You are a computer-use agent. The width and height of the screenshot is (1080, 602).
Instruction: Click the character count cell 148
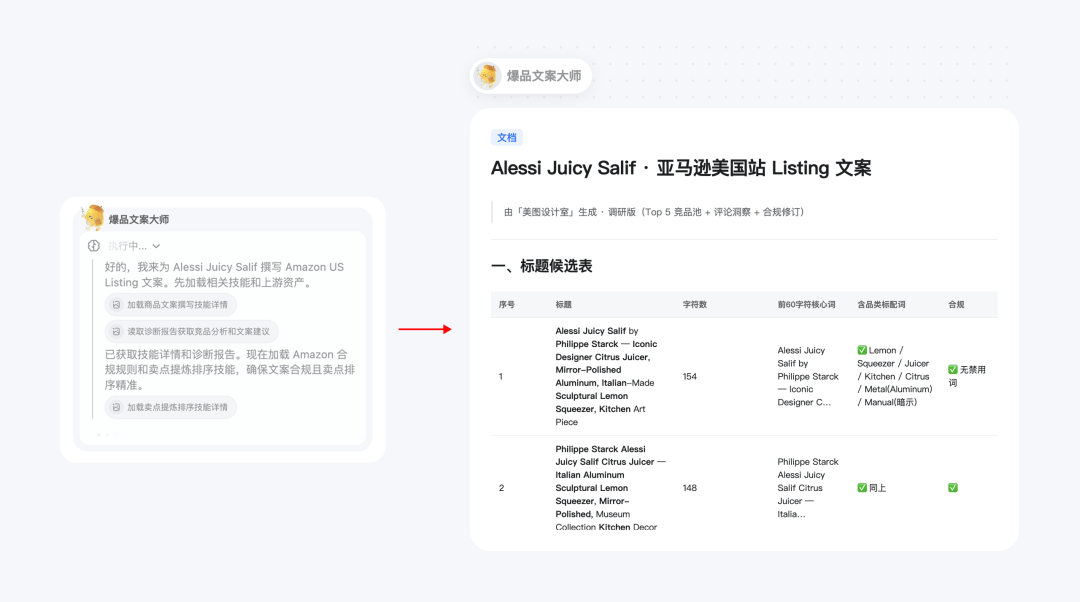click(x=689, y=488)
